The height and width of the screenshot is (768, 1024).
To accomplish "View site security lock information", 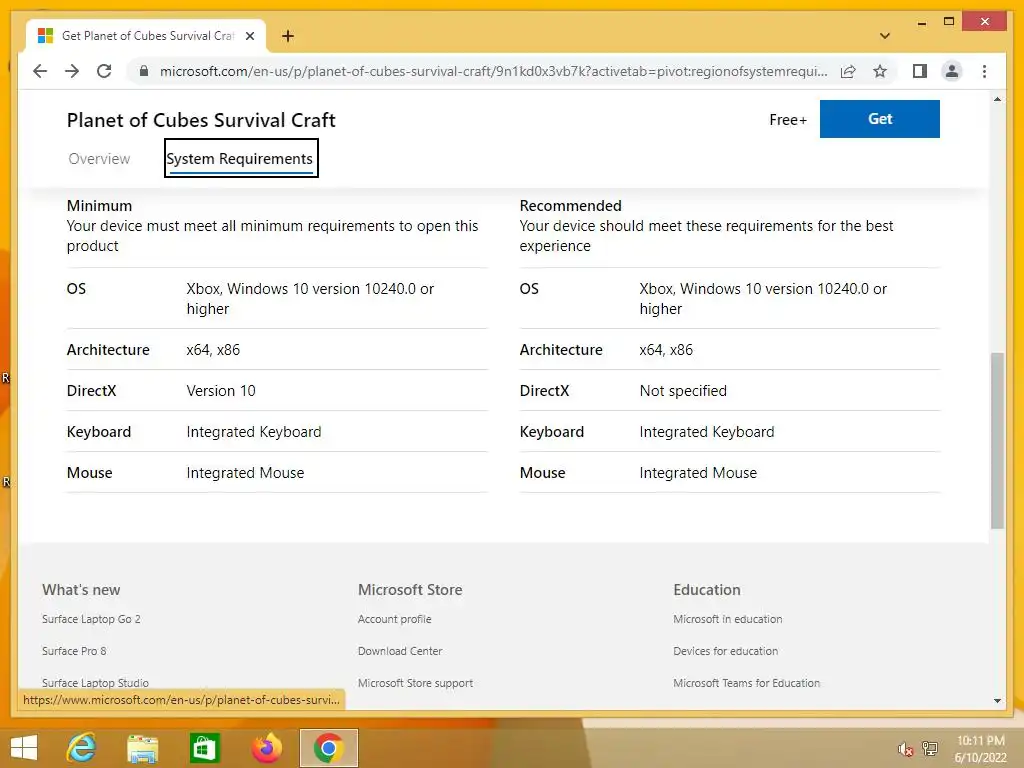I will coord(144,71).
